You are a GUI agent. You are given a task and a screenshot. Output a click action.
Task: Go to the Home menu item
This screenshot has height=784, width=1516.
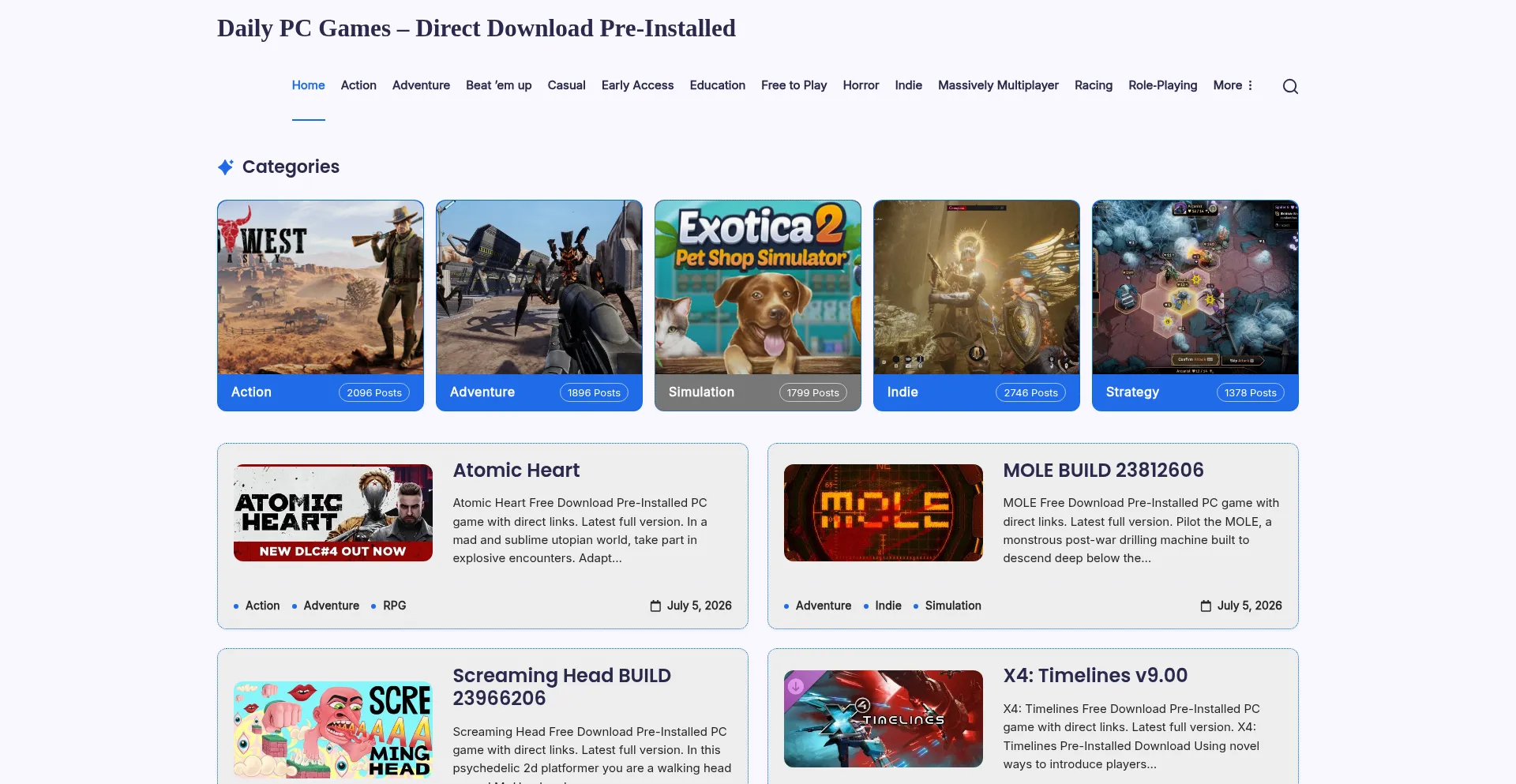coord(308,85)
